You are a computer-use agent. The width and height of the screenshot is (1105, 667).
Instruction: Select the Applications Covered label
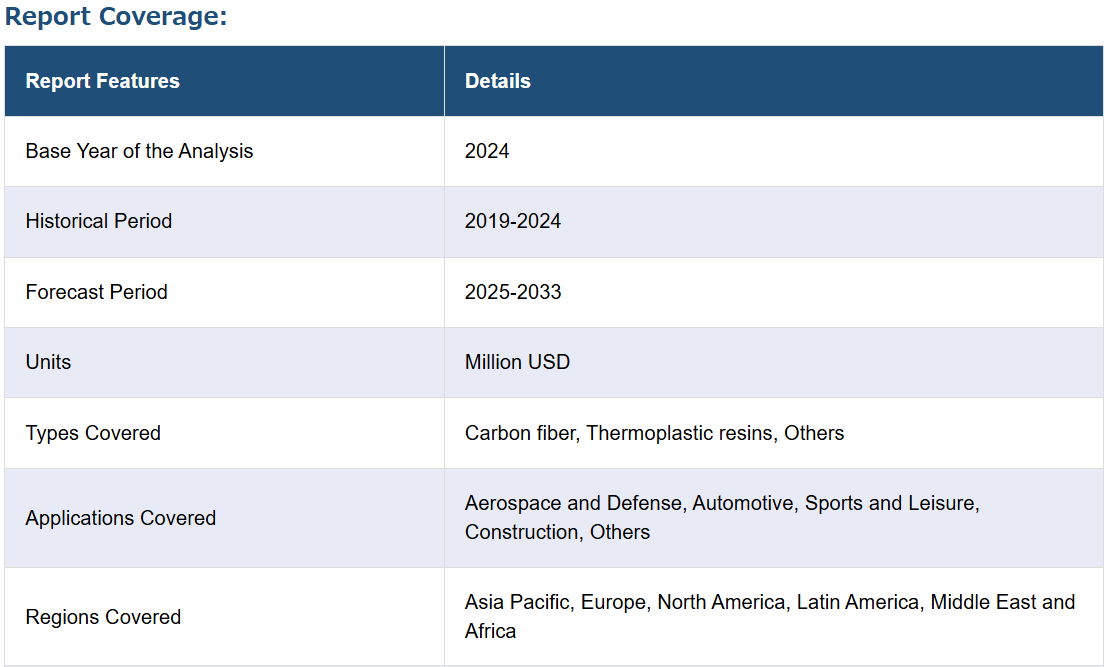point(121,518)
